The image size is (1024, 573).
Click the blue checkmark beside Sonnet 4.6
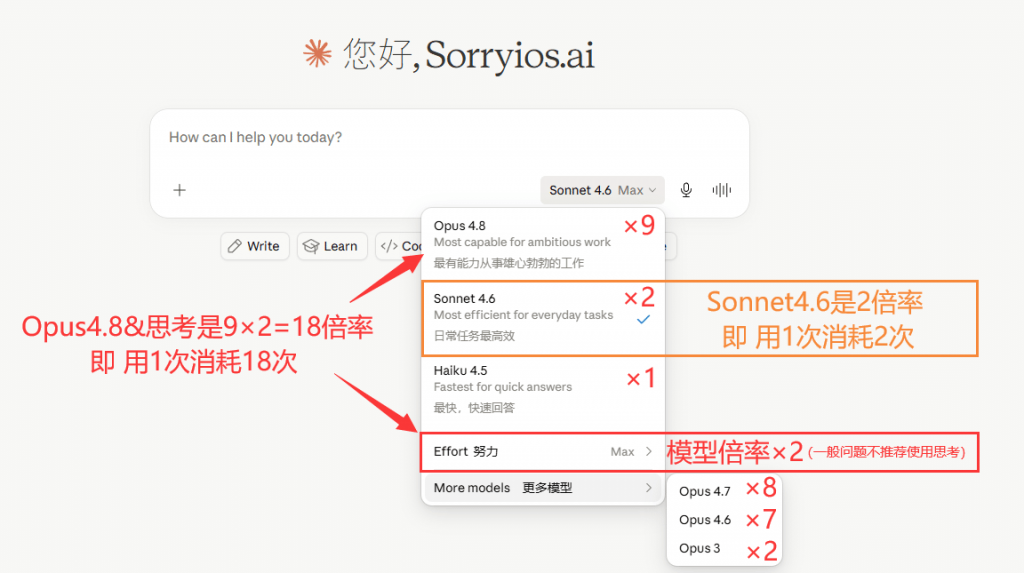643,319
